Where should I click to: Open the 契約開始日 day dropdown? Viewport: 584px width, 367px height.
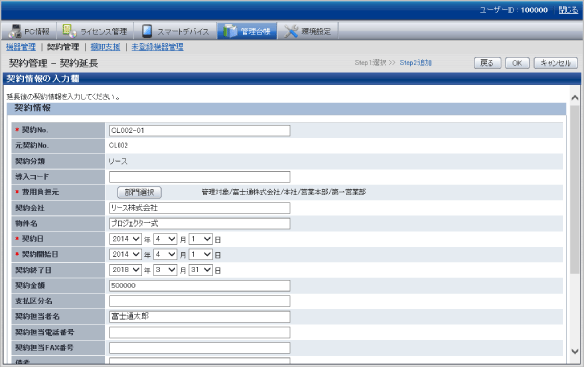200,254
